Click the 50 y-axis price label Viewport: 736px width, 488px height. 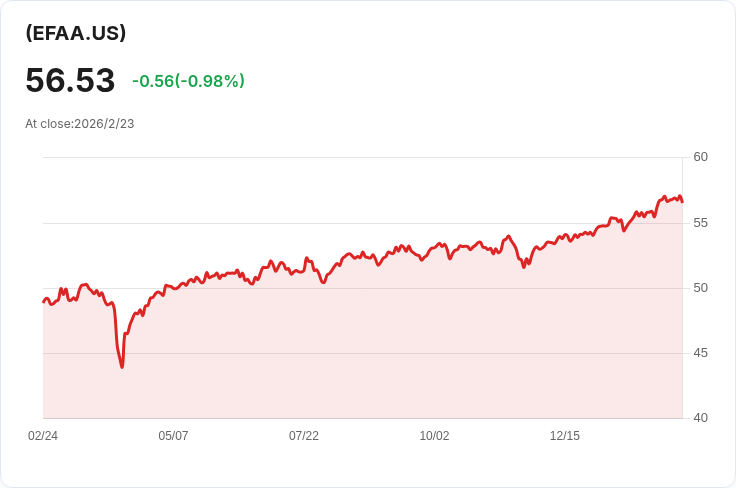pyautogui.click(x=700, y=288)
